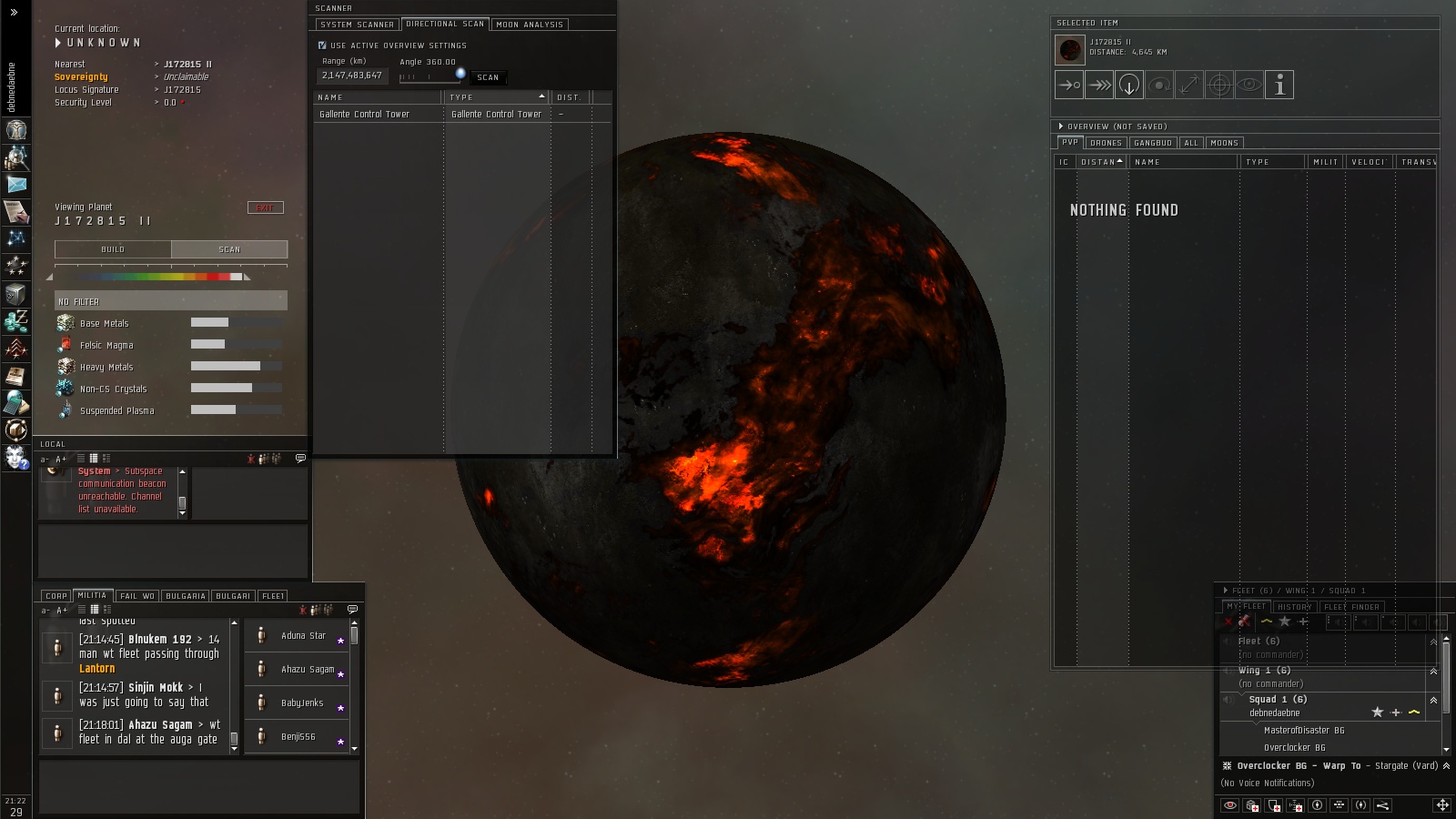
Task: Open the character sheet in the Neocom
Action: 15,129
